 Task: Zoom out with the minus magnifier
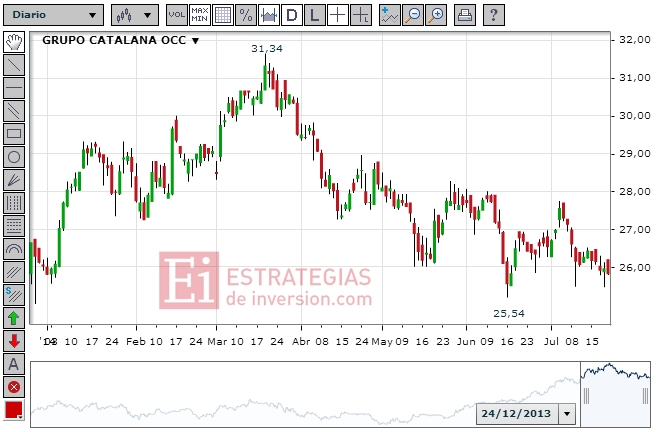(413, 15)
